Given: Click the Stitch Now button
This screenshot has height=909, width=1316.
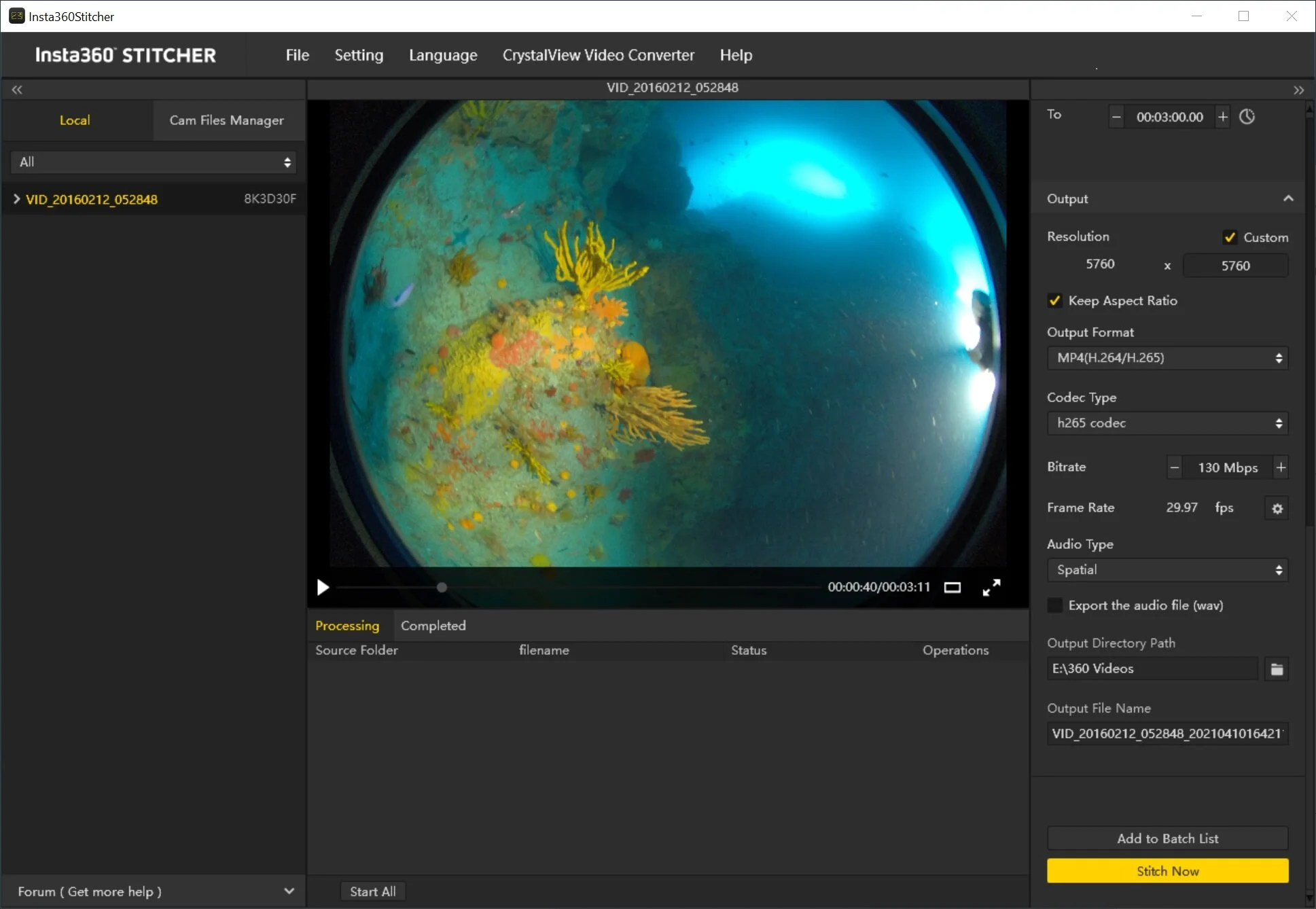Looking at the screenshot, I should pyautogui.click(x=1167, y=871).
